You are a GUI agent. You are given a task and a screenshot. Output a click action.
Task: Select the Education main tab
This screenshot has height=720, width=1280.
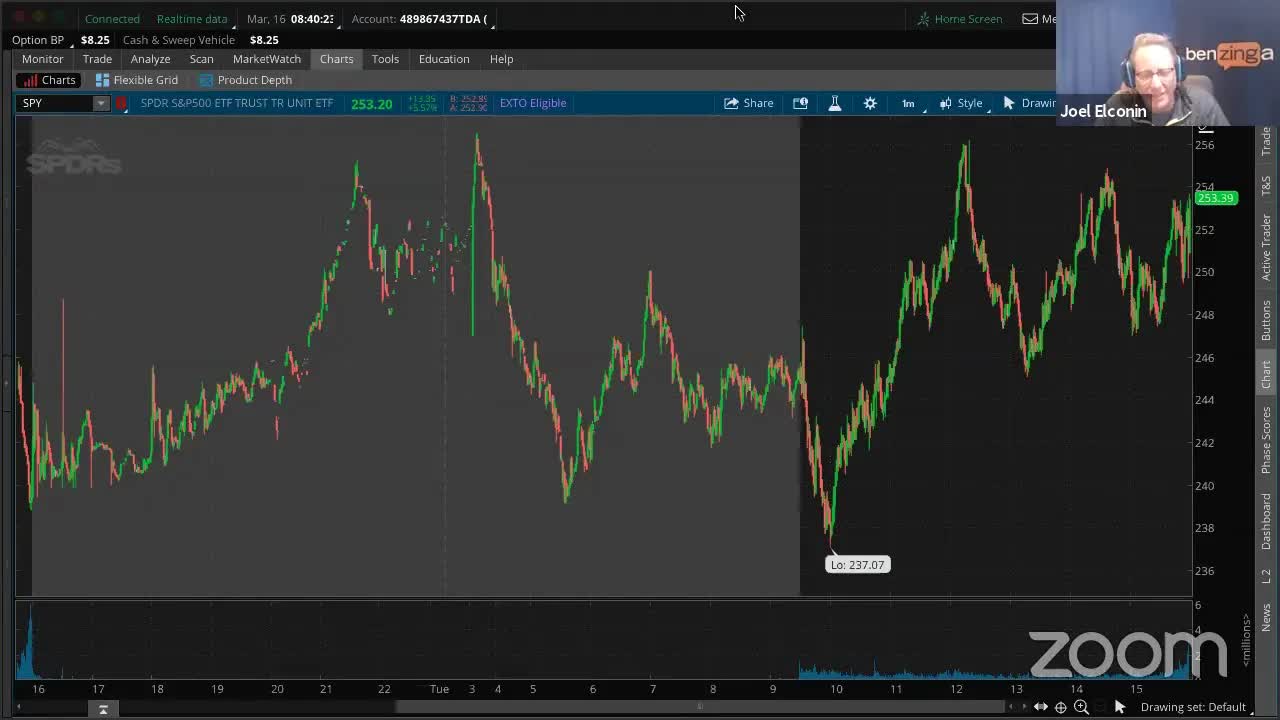(444, 59)
